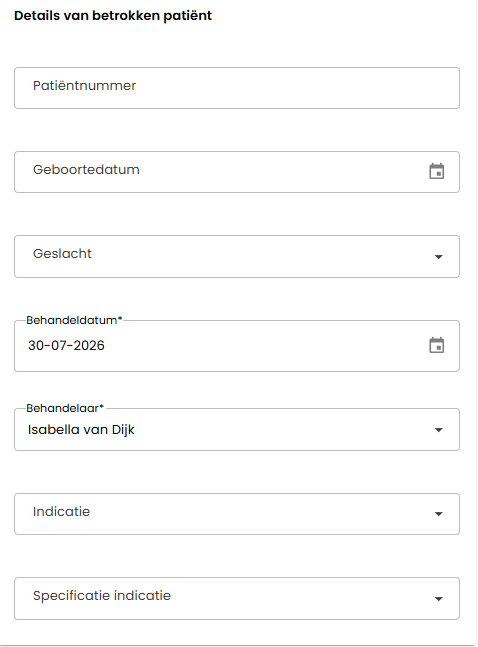Screen dimensions: 478x647
Task: Click the selected value Isabella van Dijk
Action: (81, 430)
